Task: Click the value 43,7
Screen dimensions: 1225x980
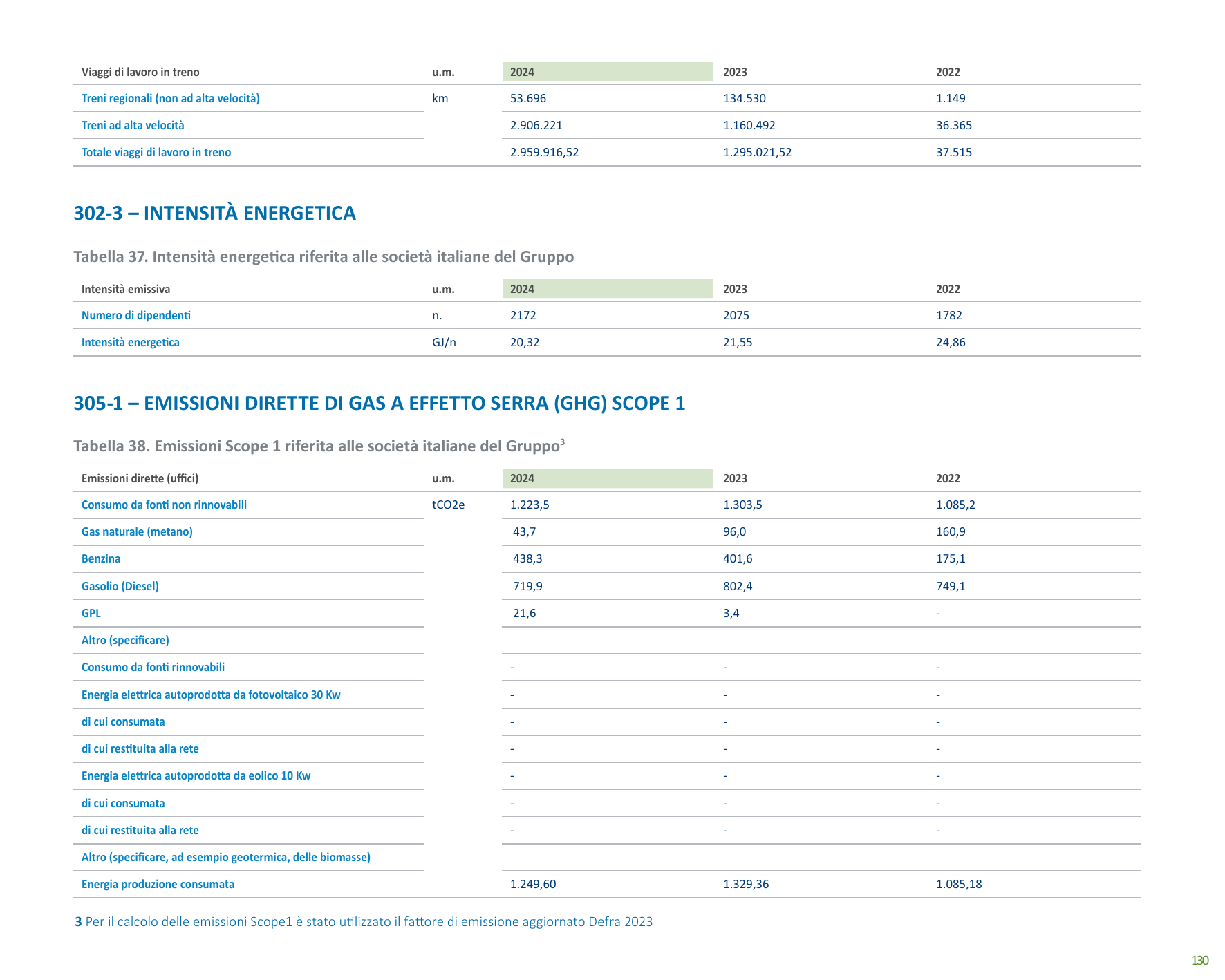Action: pos(525,531)
